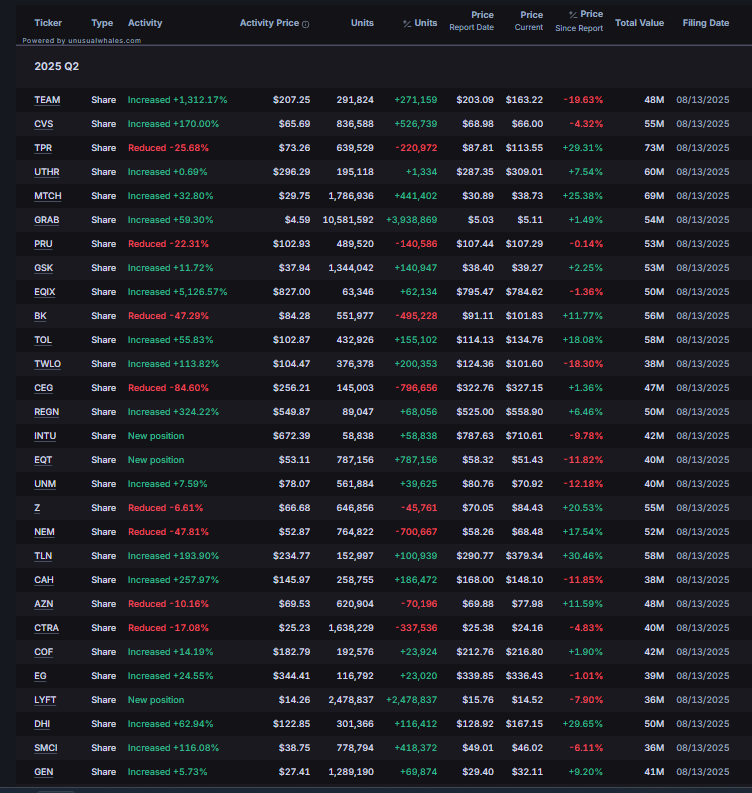The width and height of the screenshot is (752, 793).
Task: Open the INTU ticker link
Action: coord(45,436)
